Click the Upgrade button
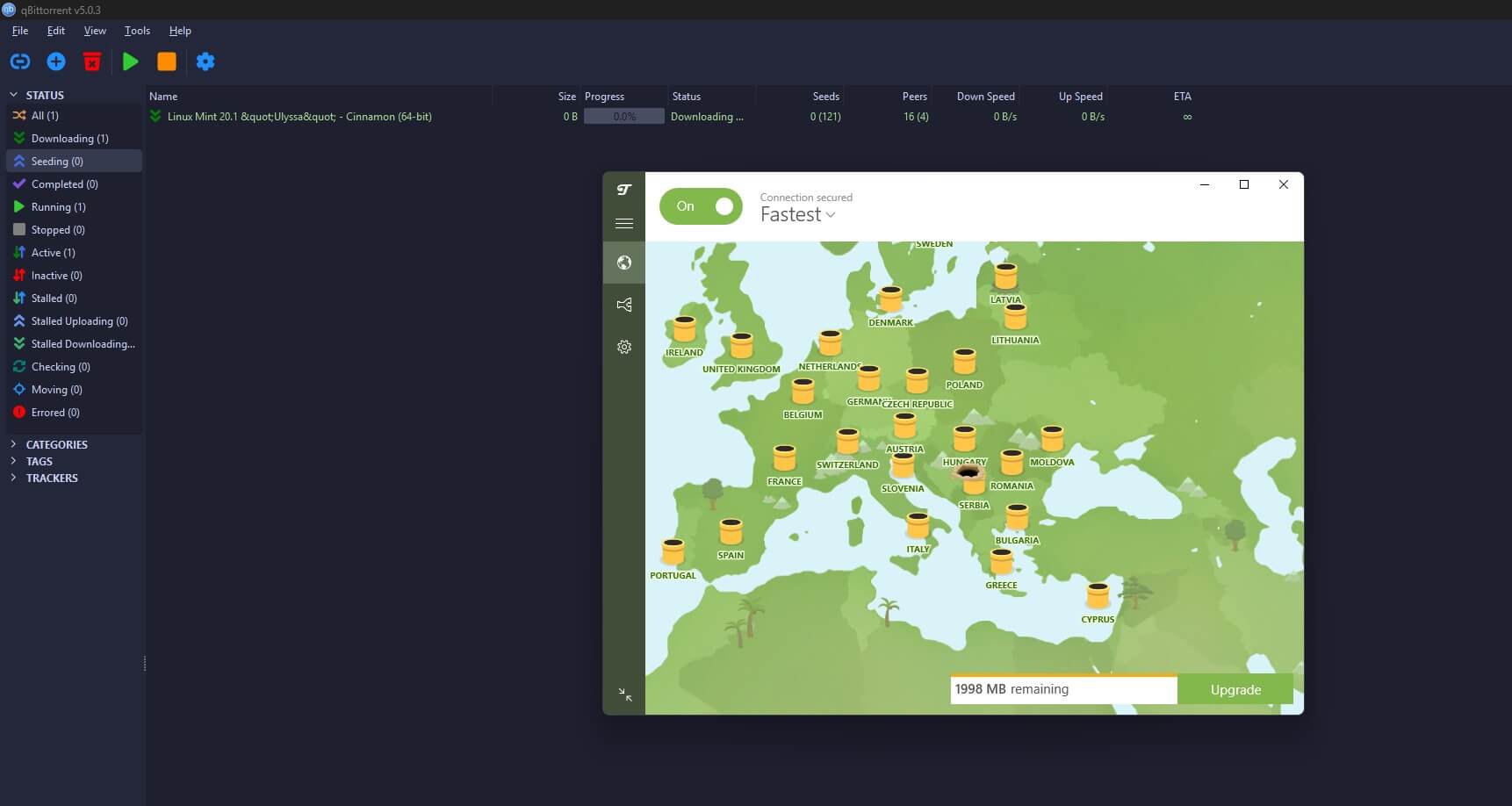 click(1235, 689)
